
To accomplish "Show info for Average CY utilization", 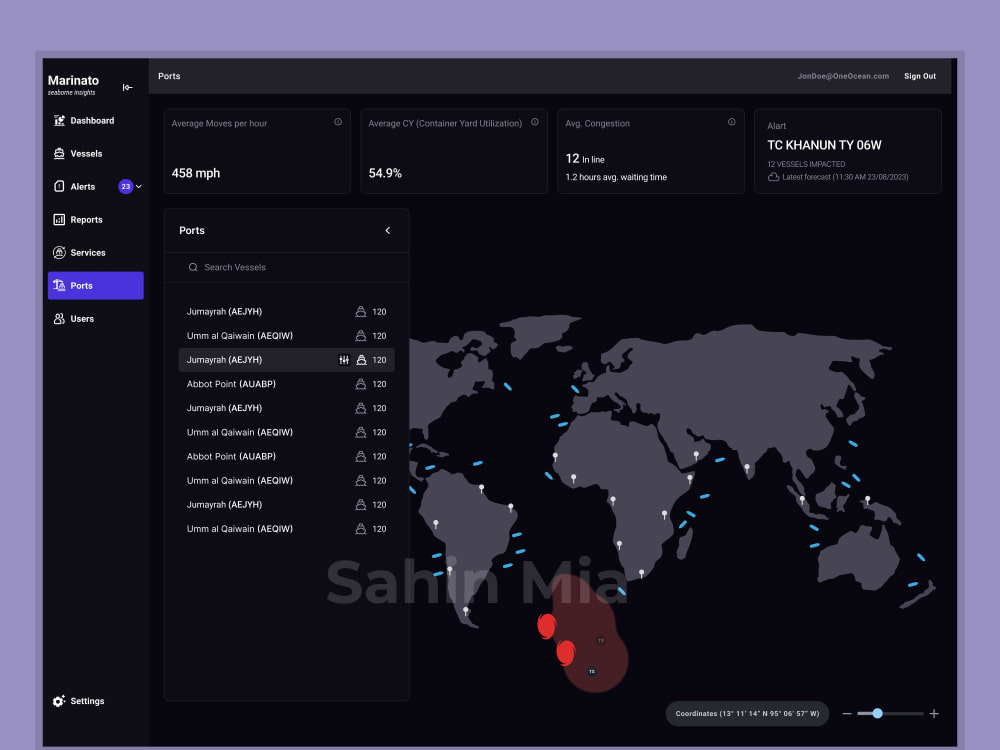I will [x=535, y=122].
